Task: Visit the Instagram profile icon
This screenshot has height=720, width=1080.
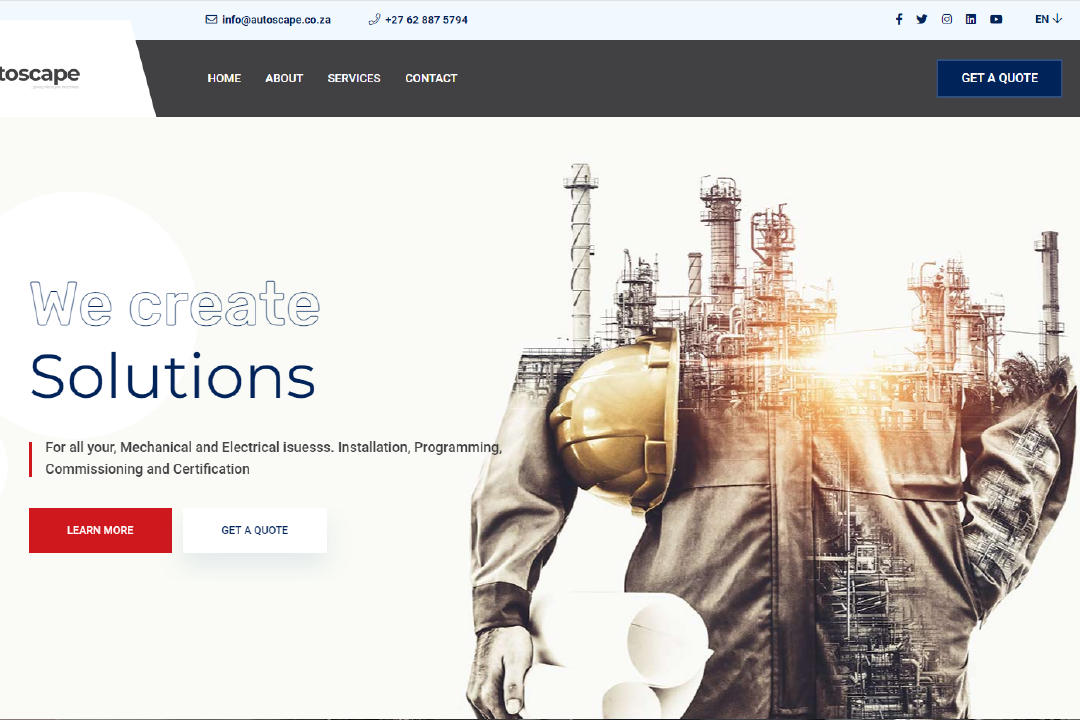Action: point(947,19)
